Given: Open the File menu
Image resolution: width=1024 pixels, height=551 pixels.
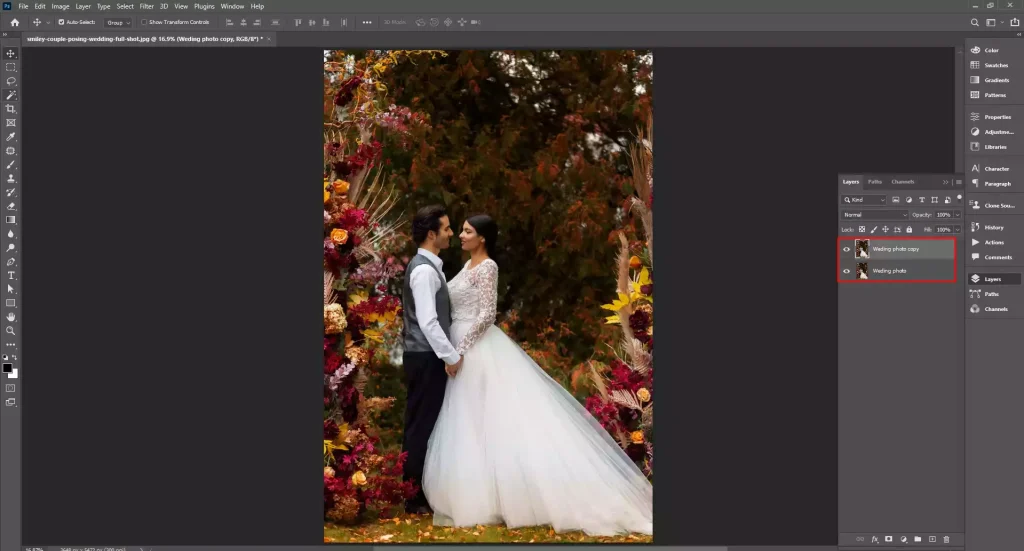Looking at the screenshot, I should point(23,7).
